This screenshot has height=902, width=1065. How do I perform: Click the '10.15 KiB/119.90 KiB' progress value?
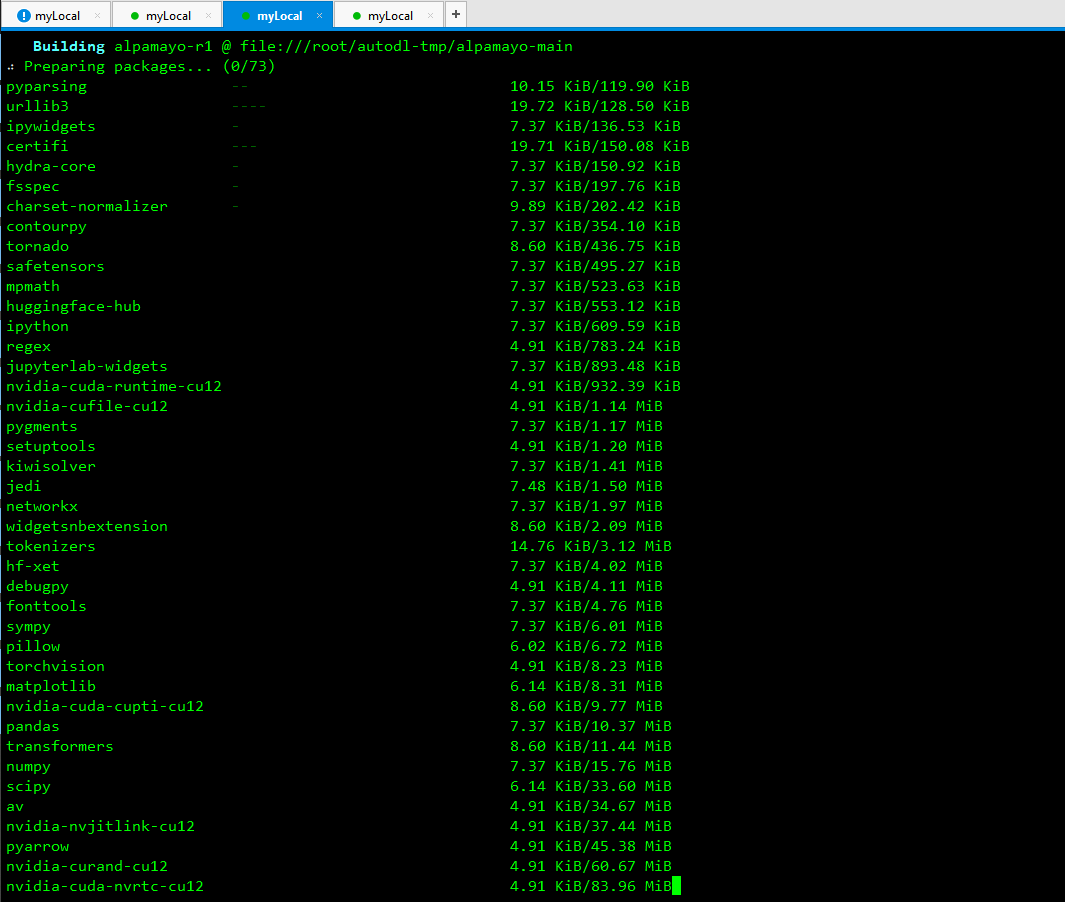click(600, 86)
